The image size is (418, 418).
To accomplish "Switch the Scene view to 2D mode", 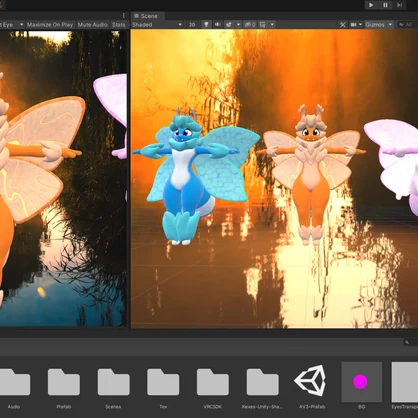I will pos(192,25).
